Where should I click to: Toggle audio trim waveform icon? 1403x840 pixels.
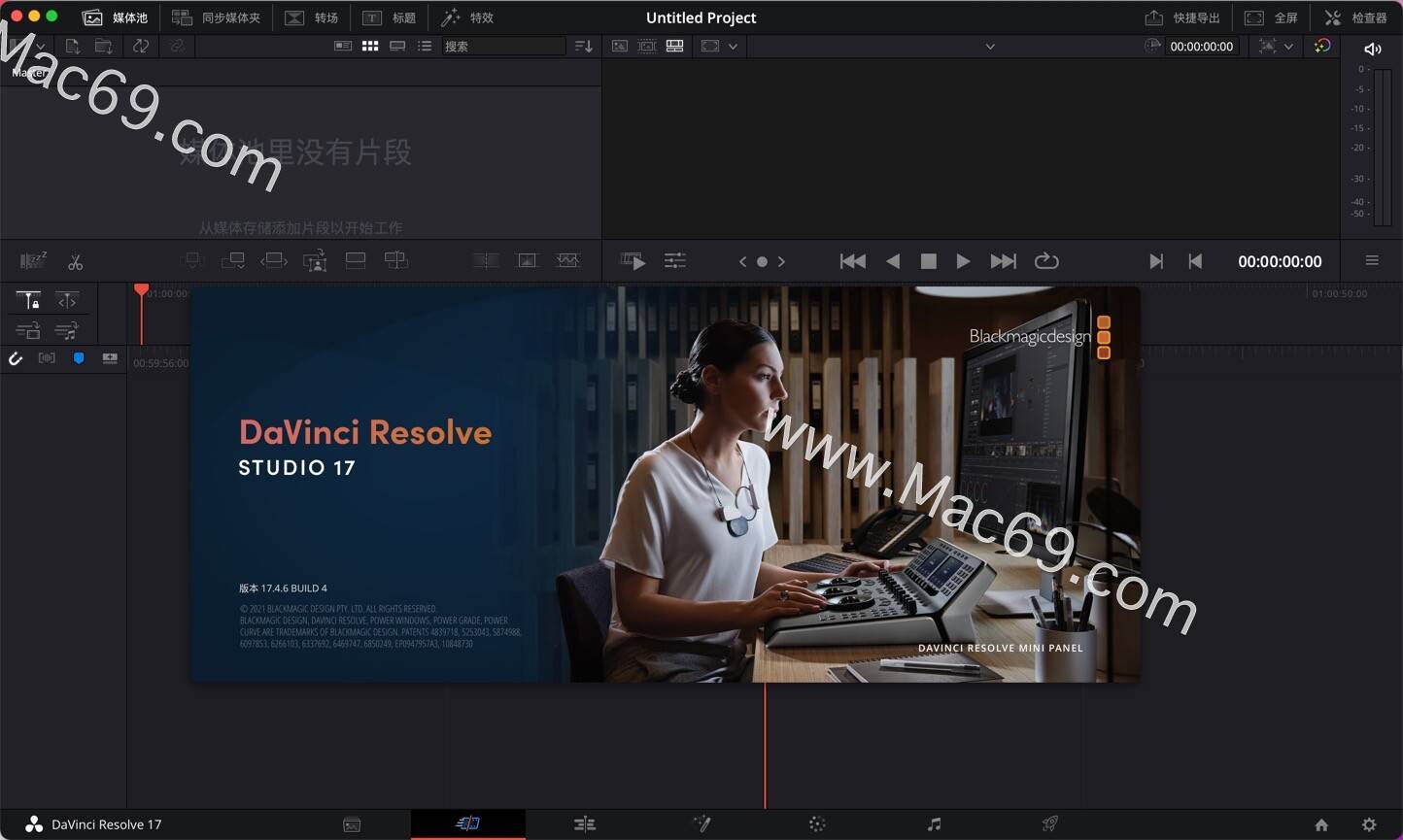coord(47,358)
